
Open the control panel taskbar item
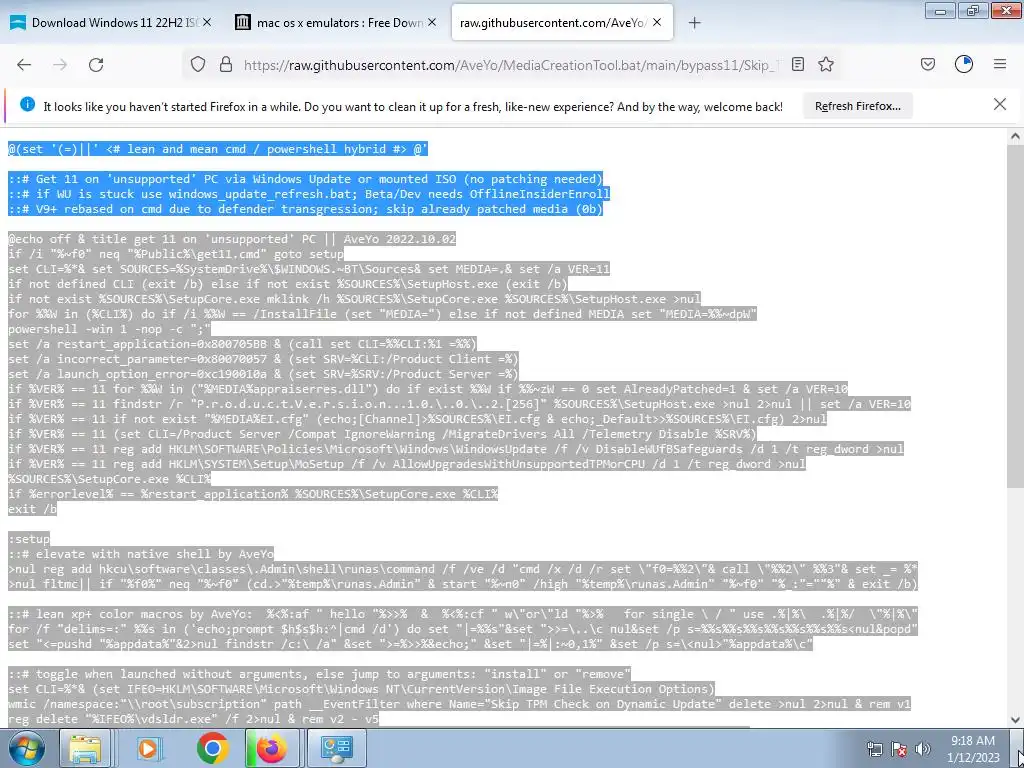(x=335, y=748)
